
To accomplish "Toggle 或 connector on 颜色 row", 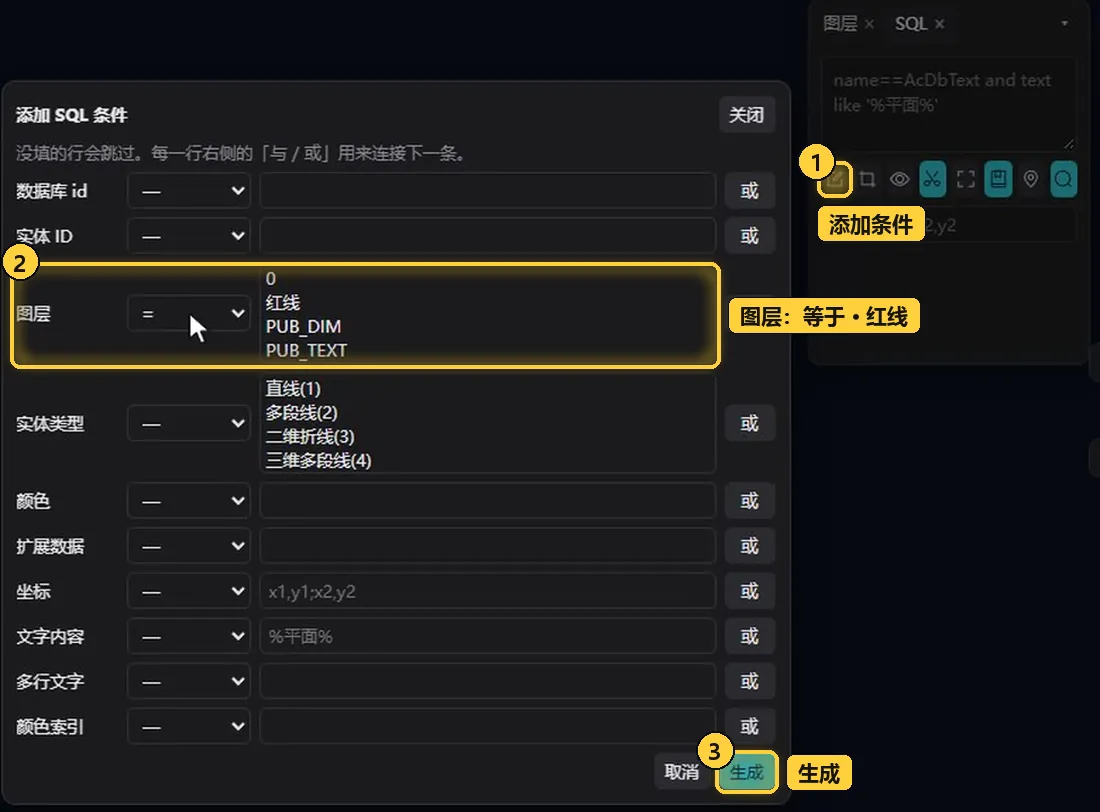I will point(750,501).
